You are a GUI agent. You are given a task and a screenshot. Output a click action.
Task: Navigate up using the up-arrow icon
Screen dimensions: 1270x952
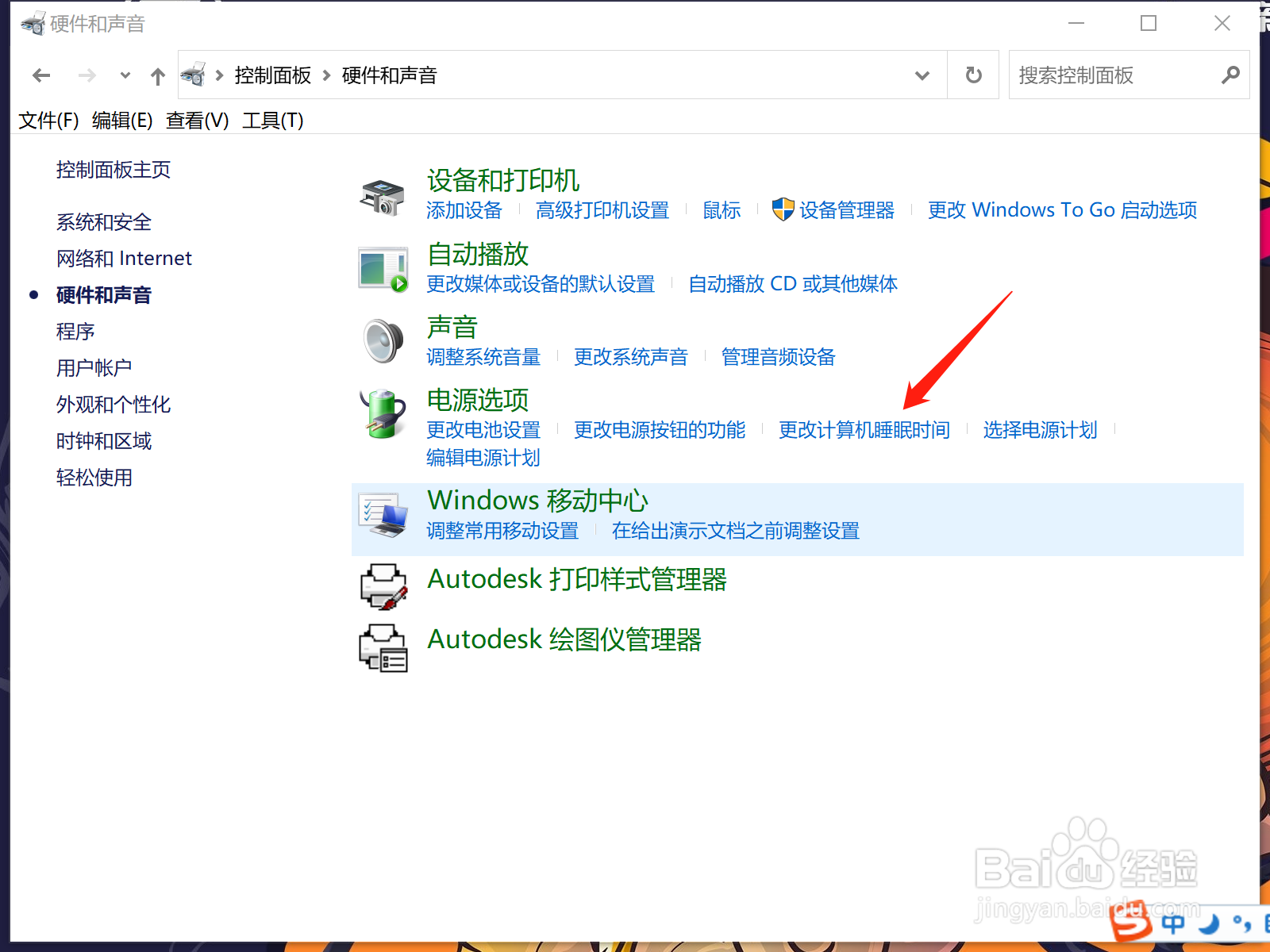pyautogui.click(x=158, y=75)
